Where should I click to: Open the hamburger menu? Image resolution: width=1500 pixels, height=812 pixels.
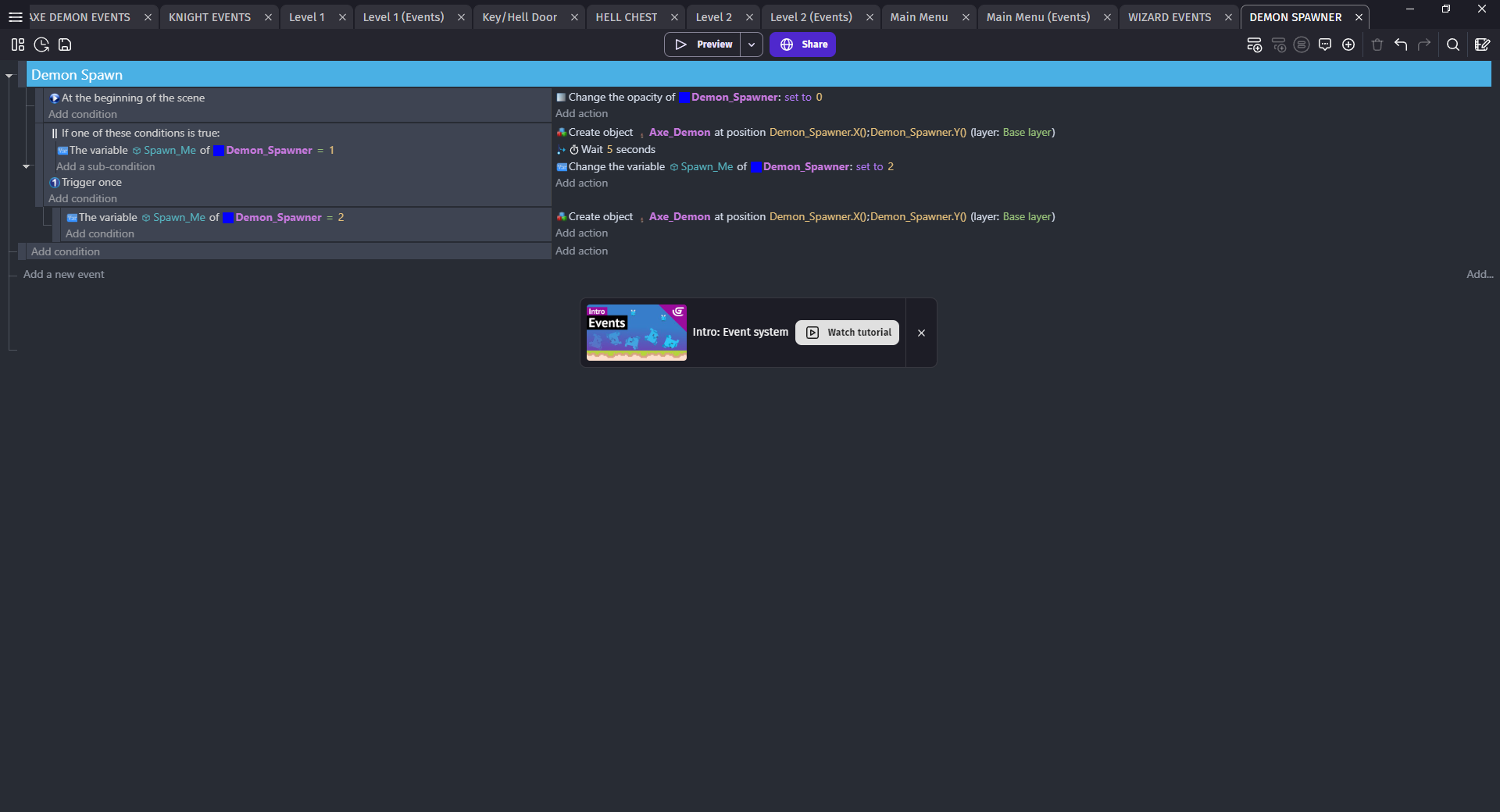click(15, 16)
